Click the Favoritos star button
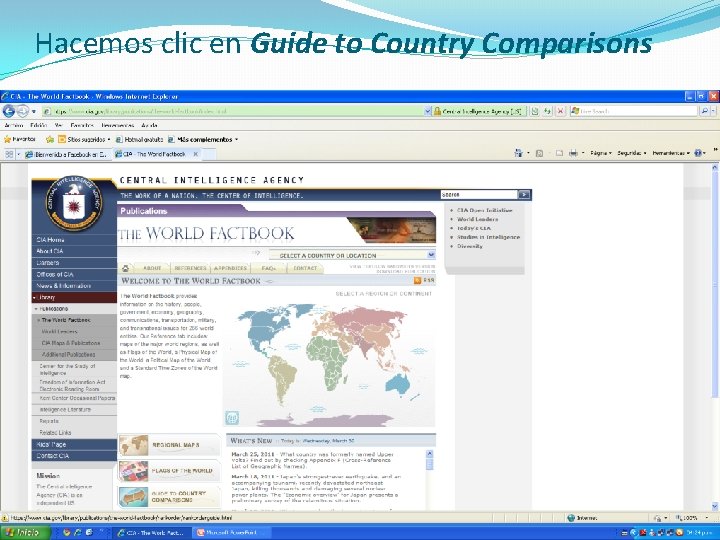 click(x=20, y=139)
